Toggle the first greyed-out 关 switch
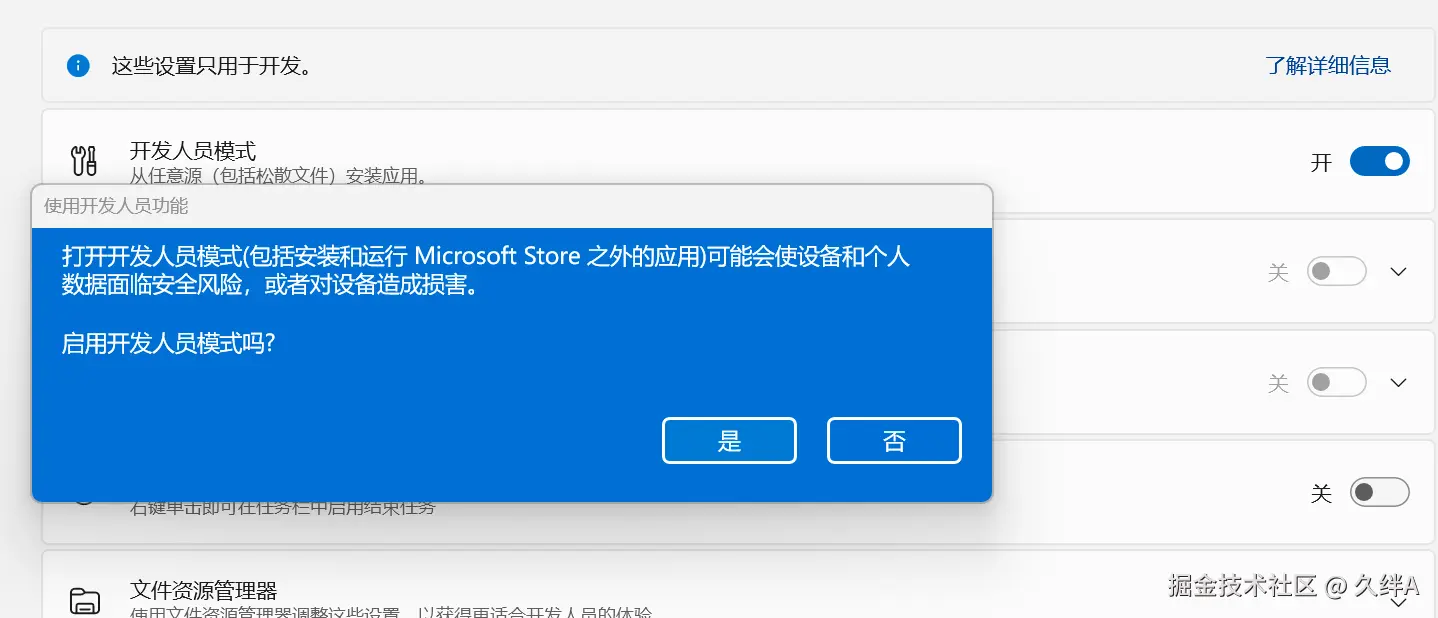 pyautogui.click(x=1337, y=272)
